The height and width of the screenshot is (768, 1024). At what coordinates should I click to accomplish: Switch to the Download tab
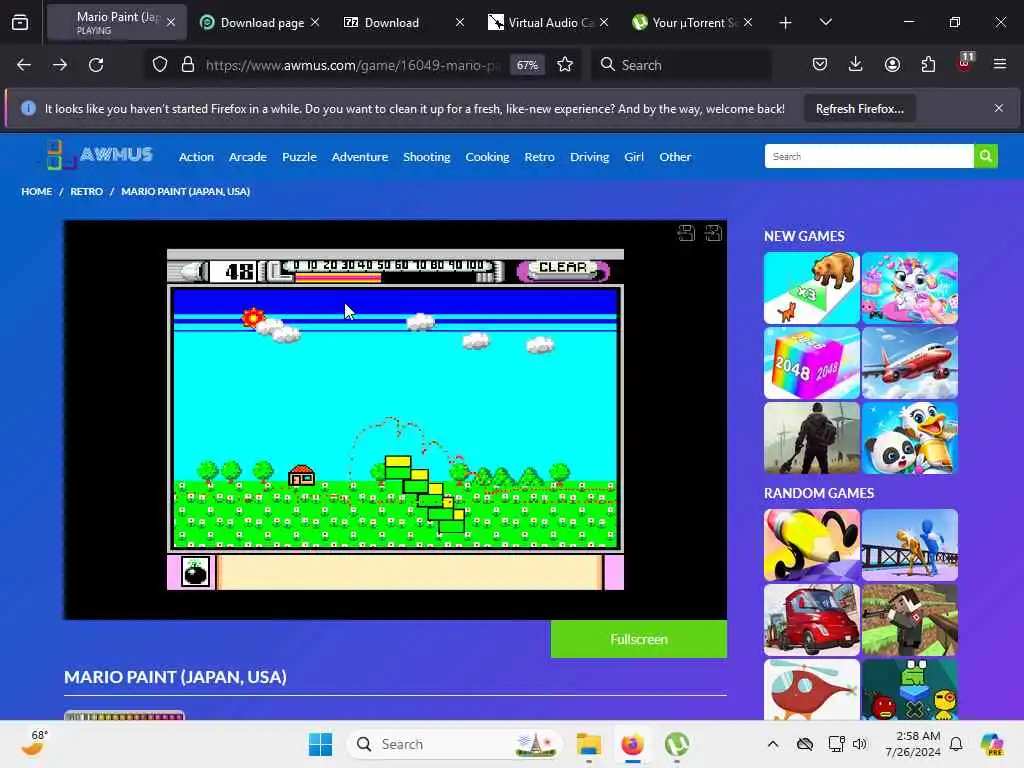point(402,23)
